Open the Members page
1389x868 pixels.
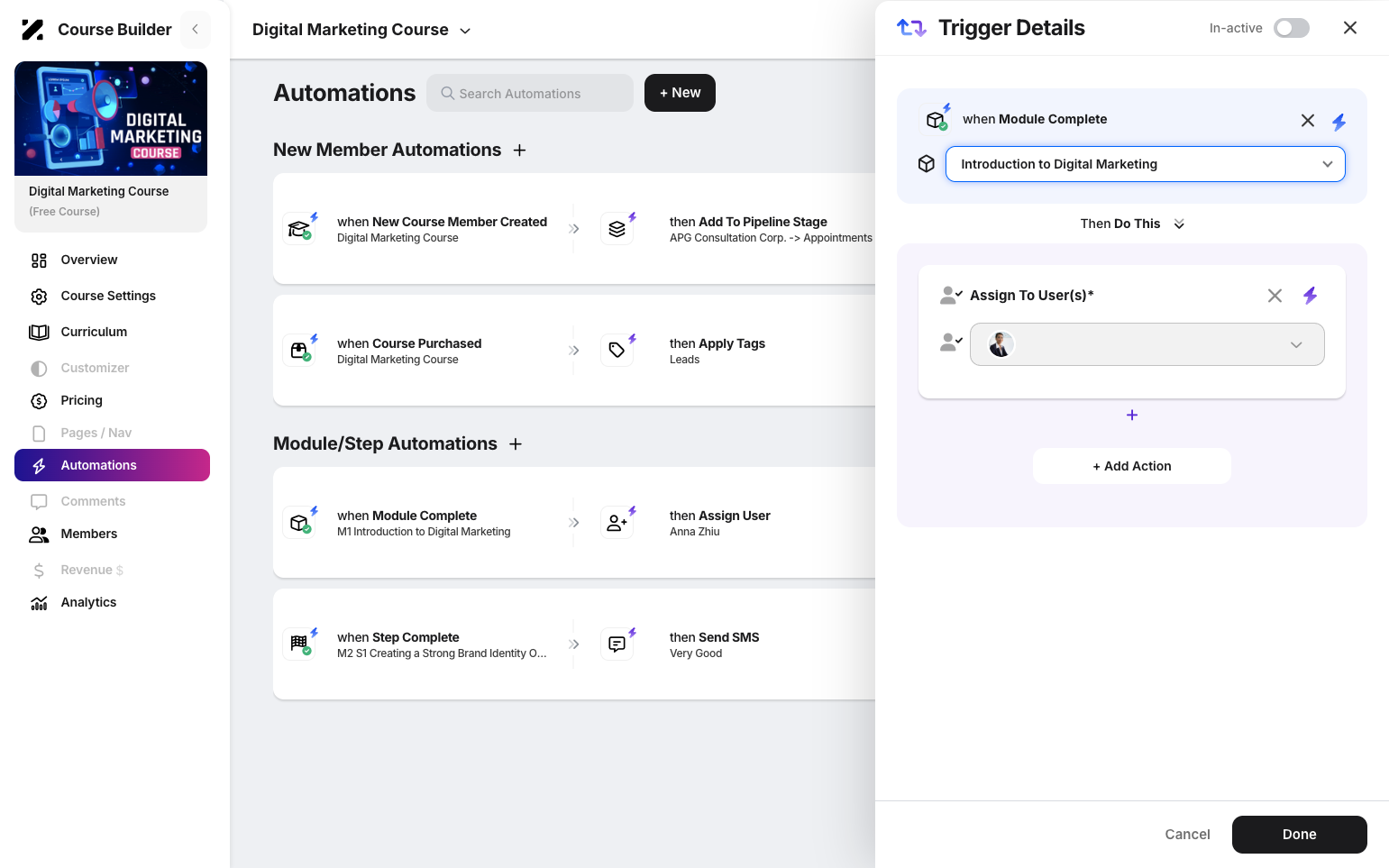pos(112,534)
